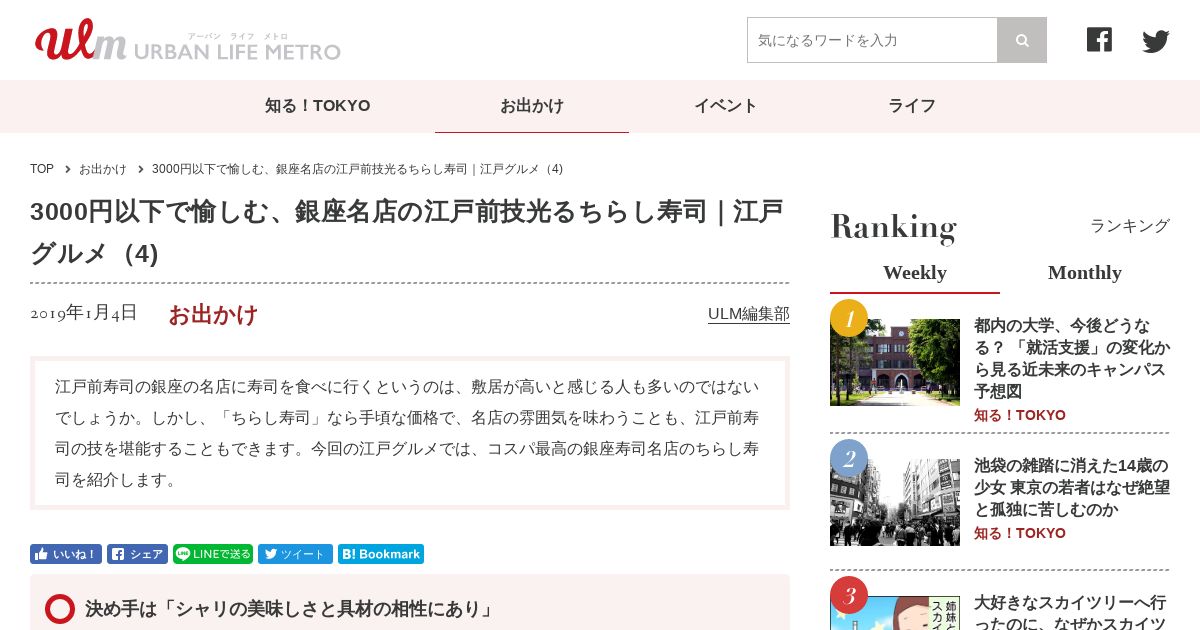Open the ULM編集部 author link
This screenshot has height=630, width=1200.
[749, 314]
